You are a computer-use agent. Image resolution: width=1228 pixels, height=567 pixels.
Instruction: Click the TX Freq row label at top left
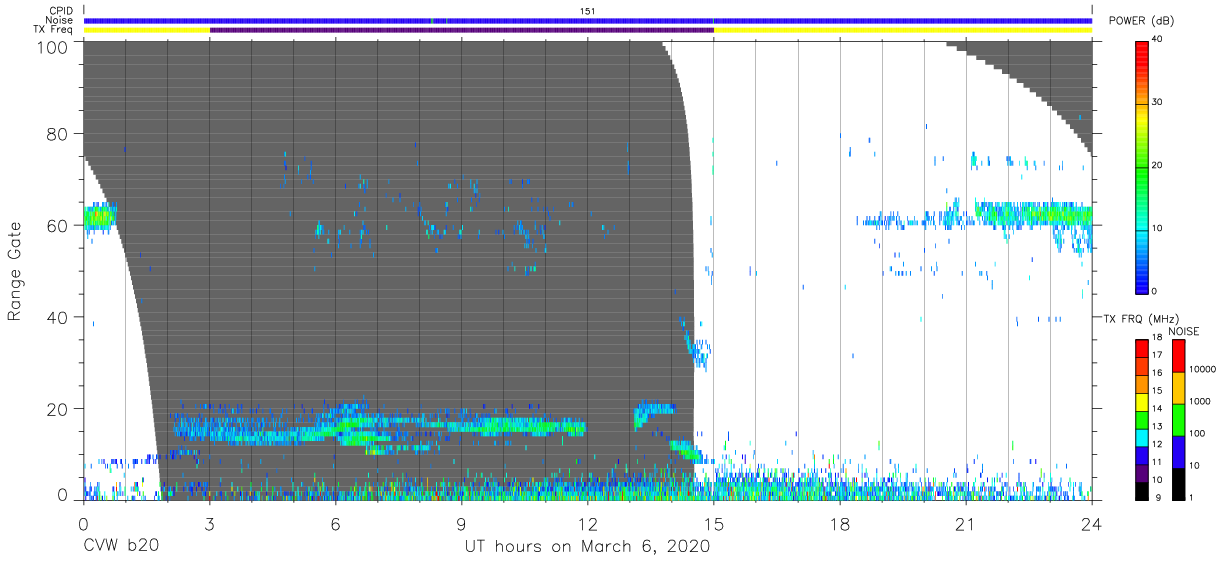coord(54,30)
